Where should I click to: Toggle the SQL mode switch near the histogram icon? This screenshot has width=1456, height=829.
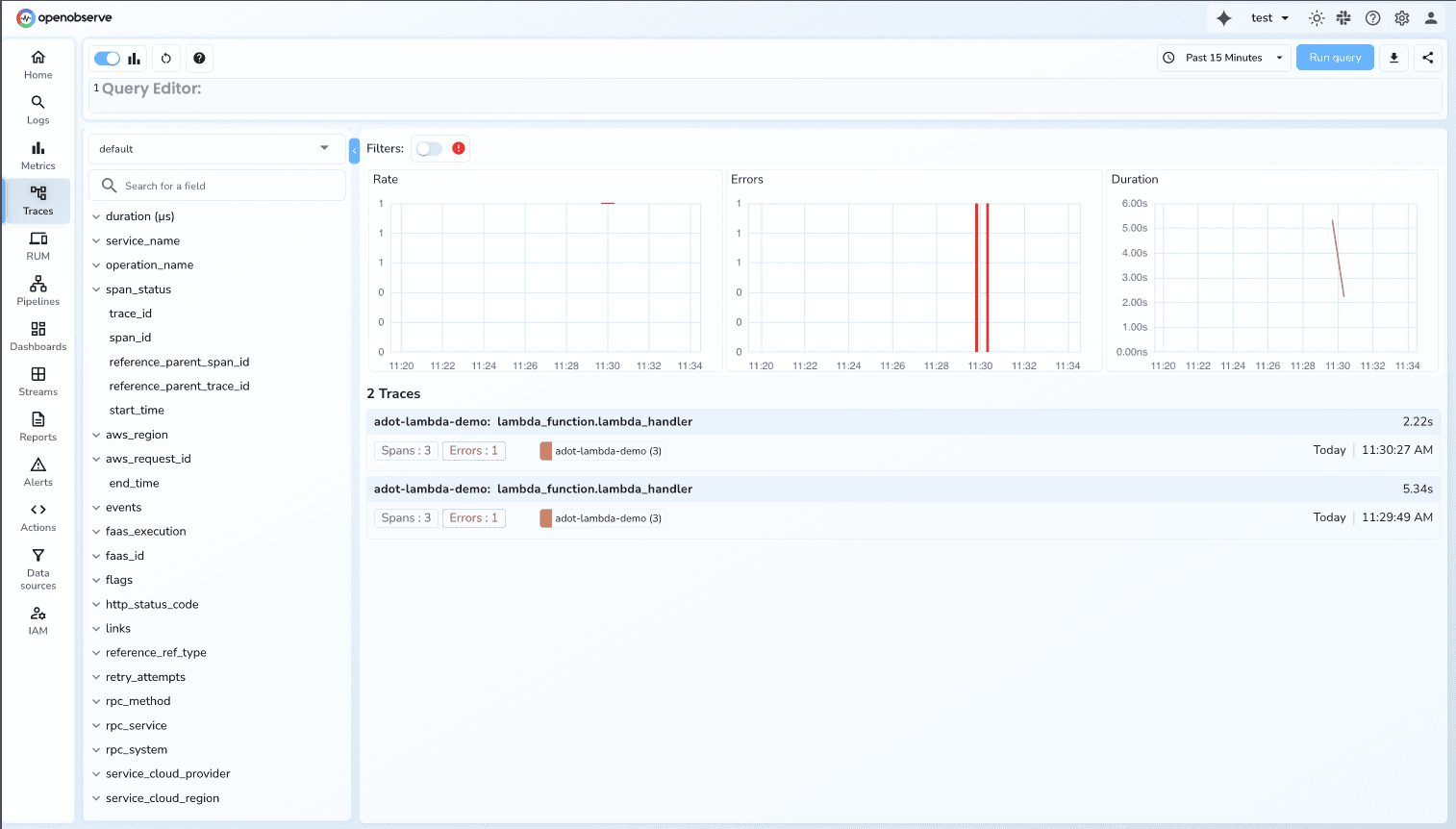point(107,58)
